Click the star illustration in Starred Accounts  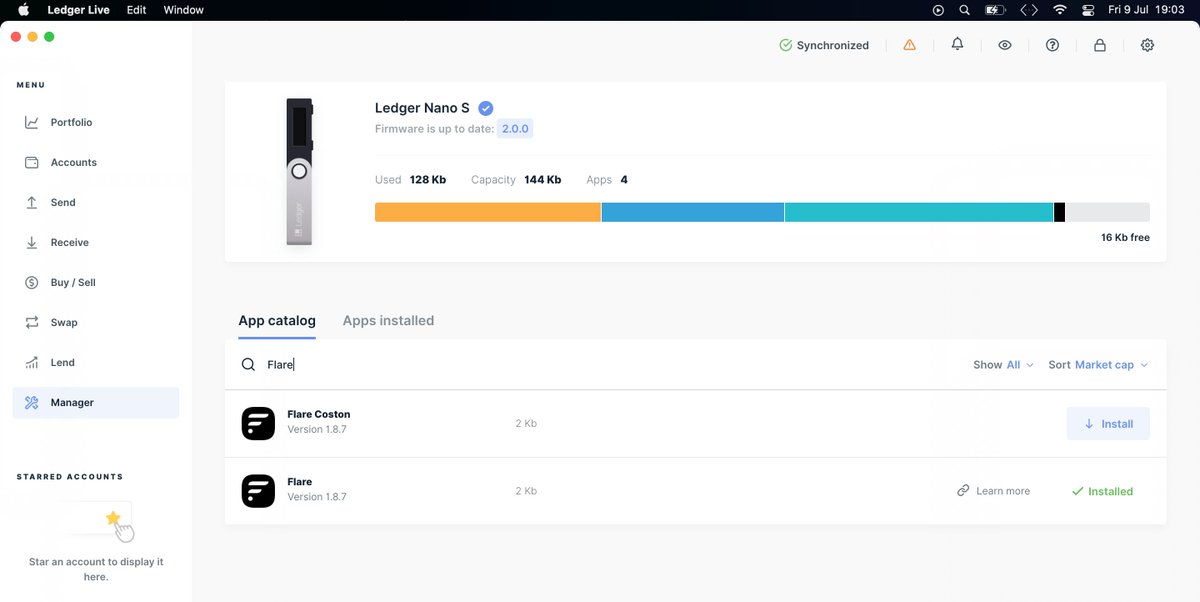point(113,517)
